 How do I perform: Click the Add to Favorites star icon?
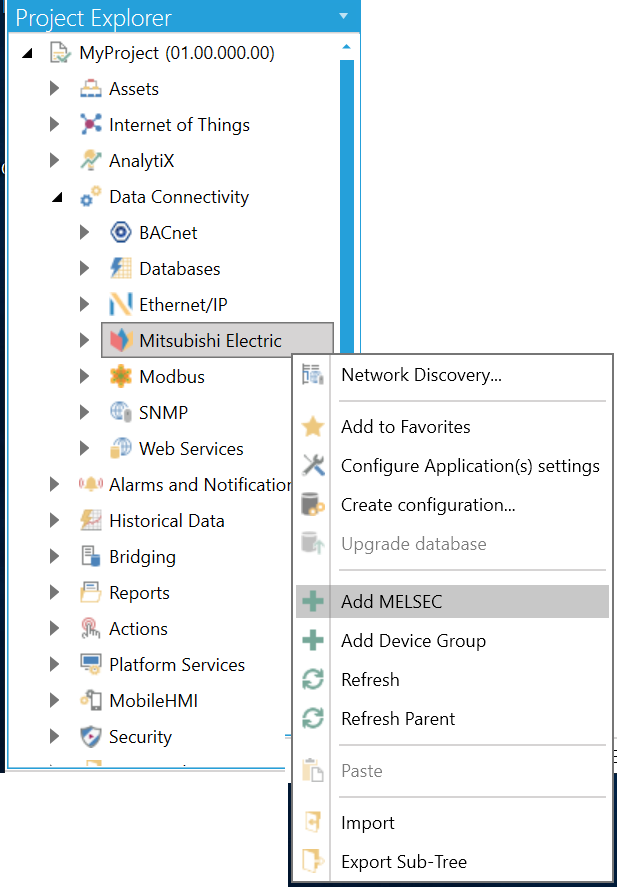[313, 427]
